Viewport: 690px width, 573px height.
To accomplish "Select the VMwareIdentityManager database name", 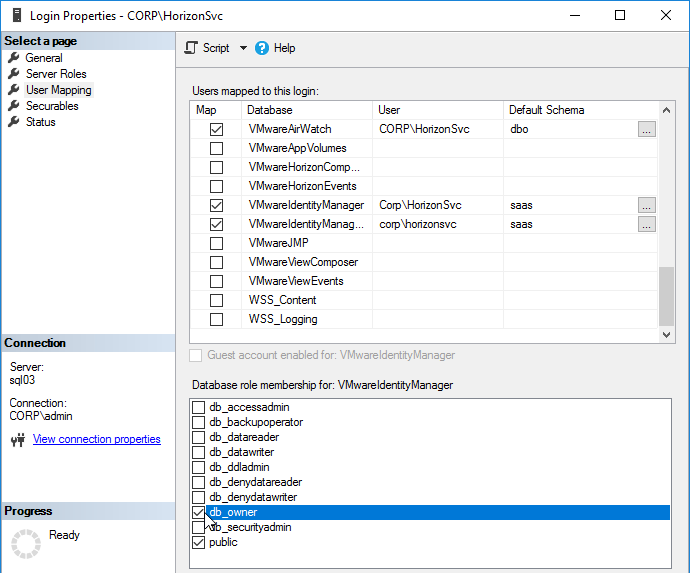I will click(x=306, y=205).
